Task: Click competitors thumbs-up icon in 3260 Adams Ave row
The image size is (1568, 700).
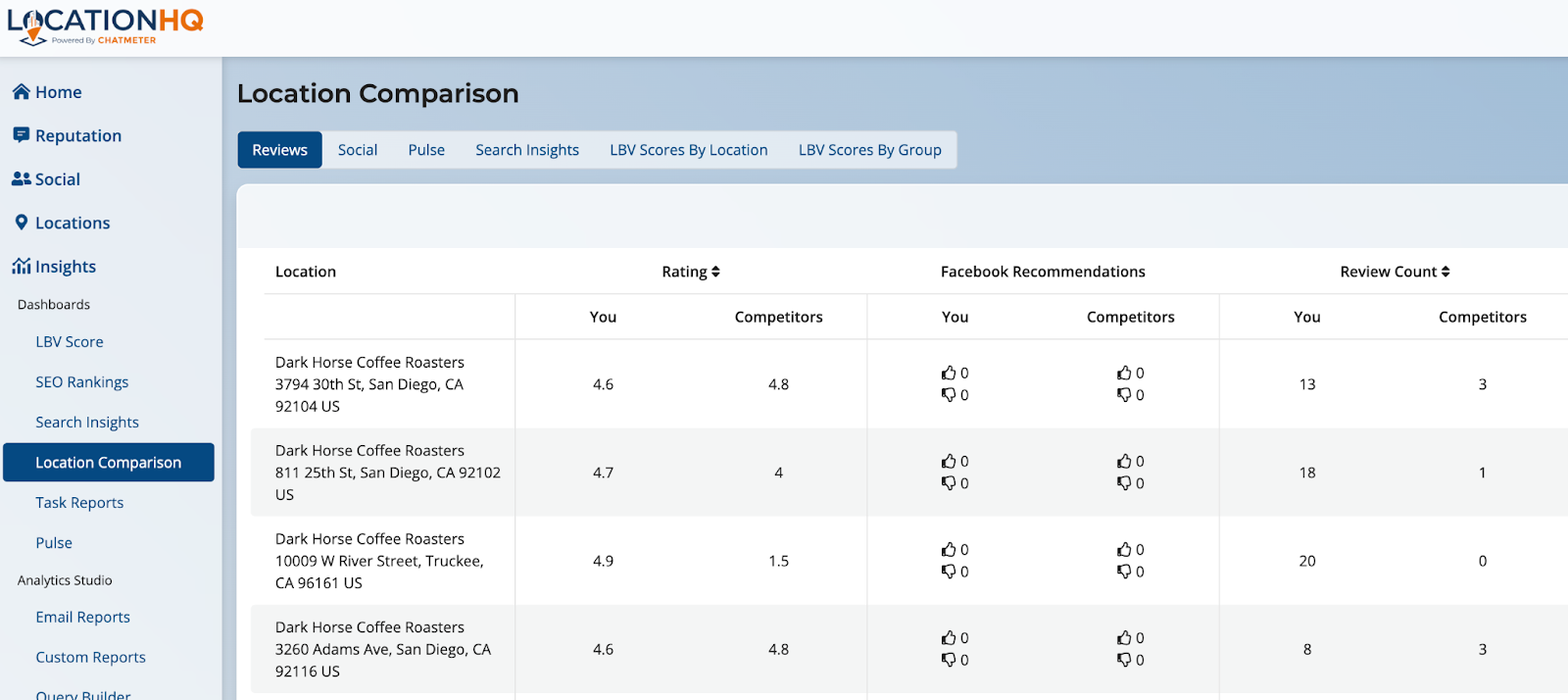Action: [x=1124, y=637]
